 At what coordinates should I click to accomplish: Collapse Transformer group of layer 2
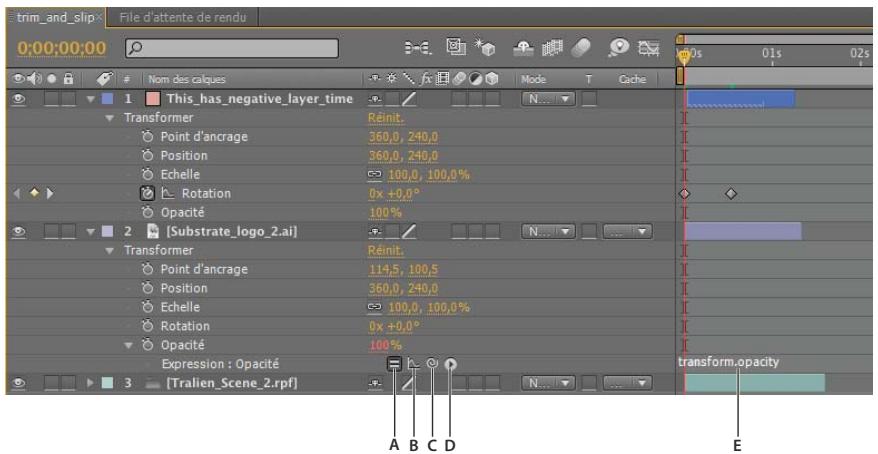tap(110, 251)
